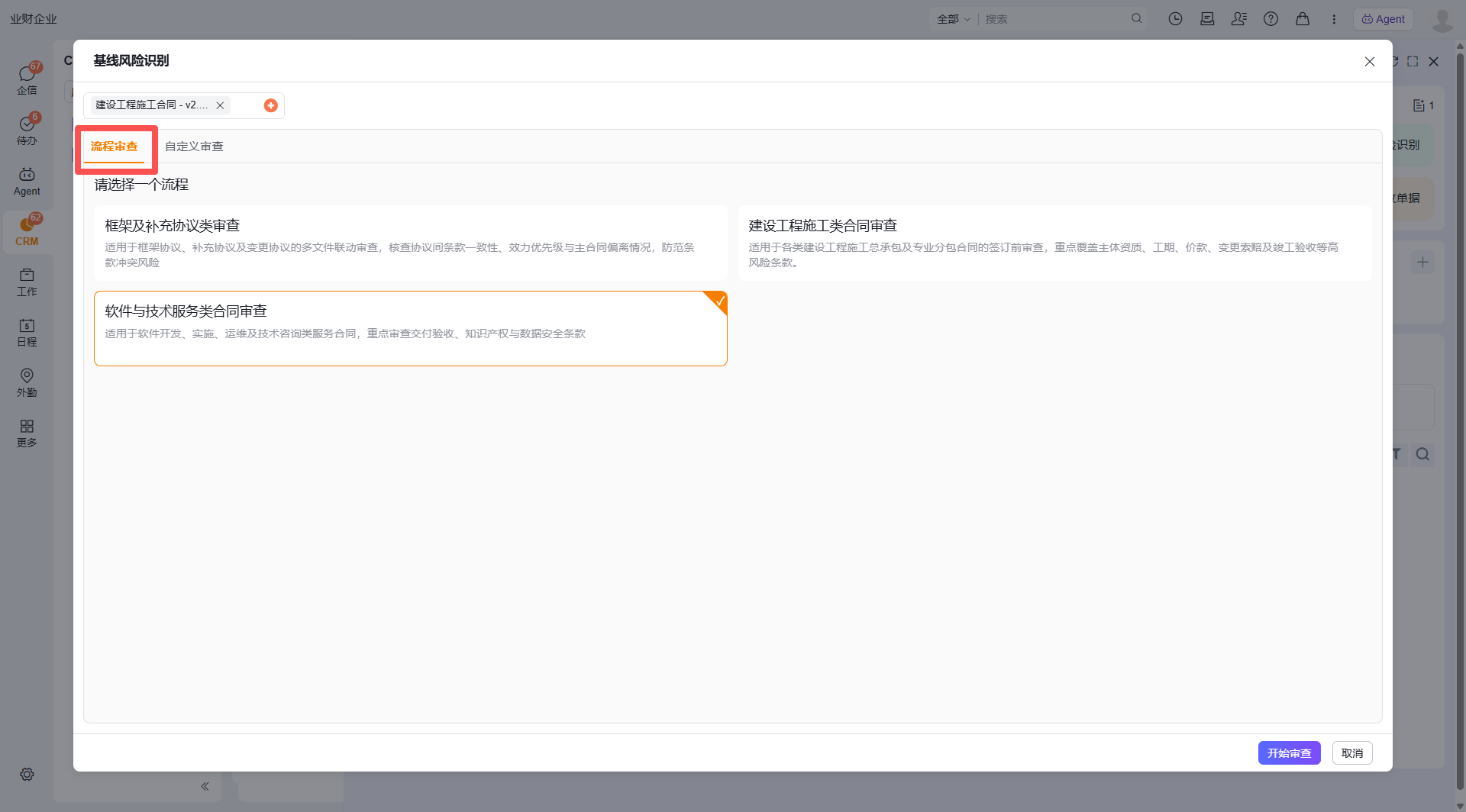Open the 待办 to-do sidebar icon

pos(27,130)
